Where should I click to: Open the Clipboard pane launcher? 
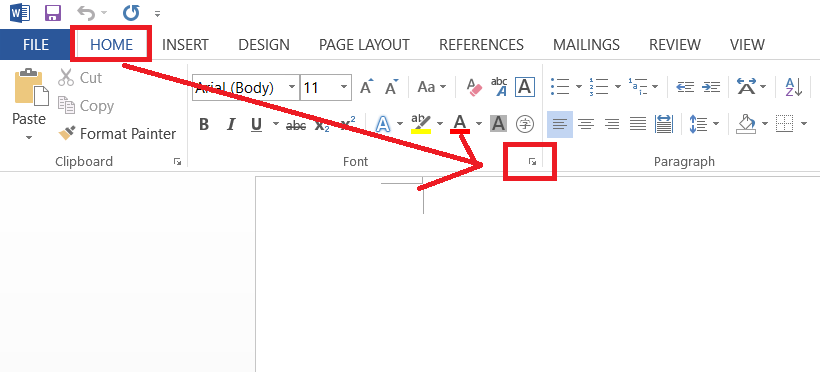click(177, 162)
